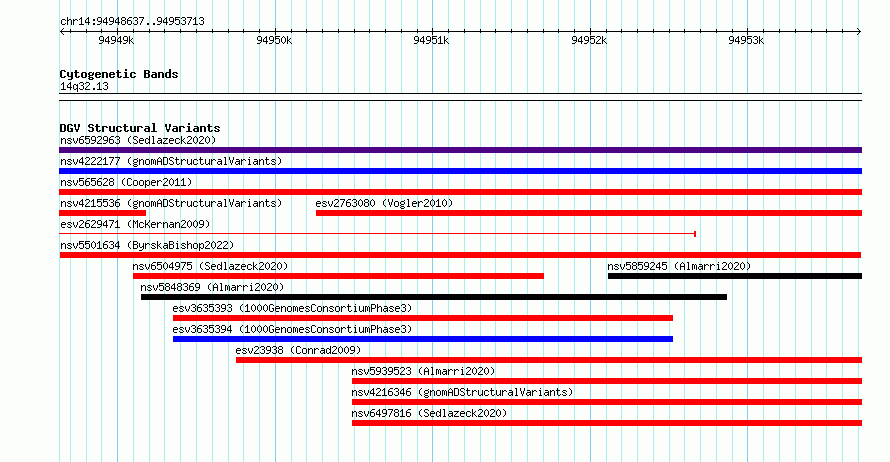This screenshot has height=462, width=890.
Task: Open the nsv6504975 (Sedlazeck2020) label
Action: click(x=210, y=266)
